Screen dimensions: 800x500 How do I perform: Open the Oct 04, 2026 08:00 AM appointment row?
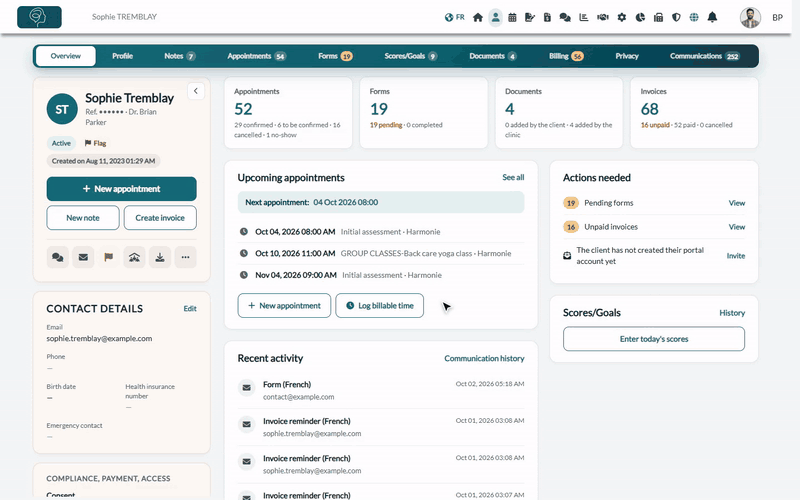381,232
